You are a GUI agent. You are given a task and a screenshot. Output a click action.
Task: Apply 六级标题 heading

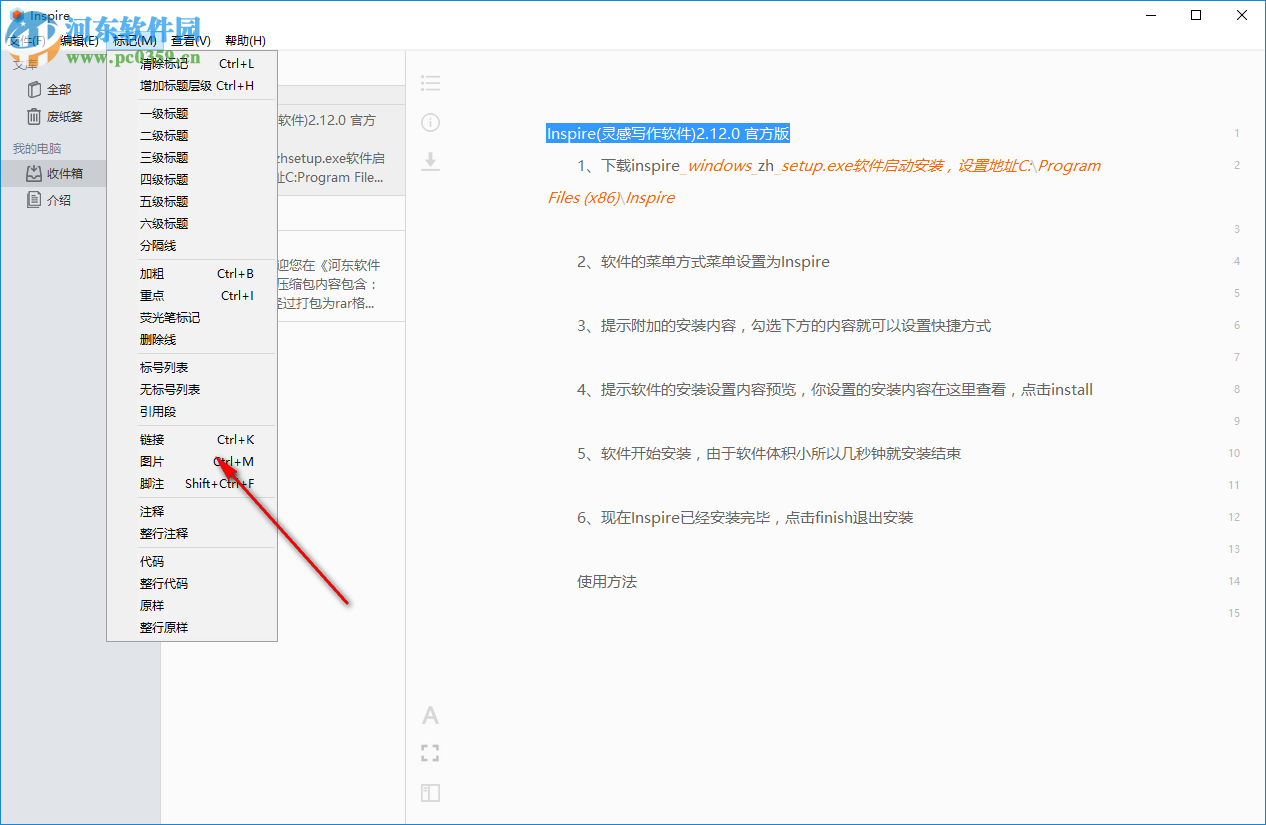click(x=192, y=224)
